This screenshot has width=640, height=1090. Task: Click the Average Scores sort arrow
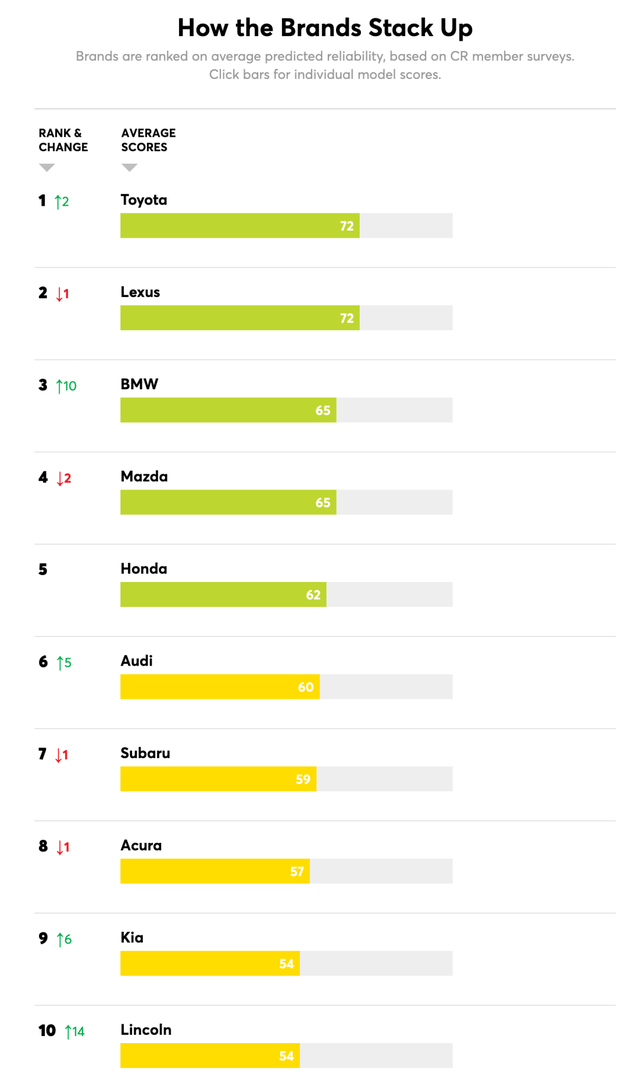click(x=129, y=168)
